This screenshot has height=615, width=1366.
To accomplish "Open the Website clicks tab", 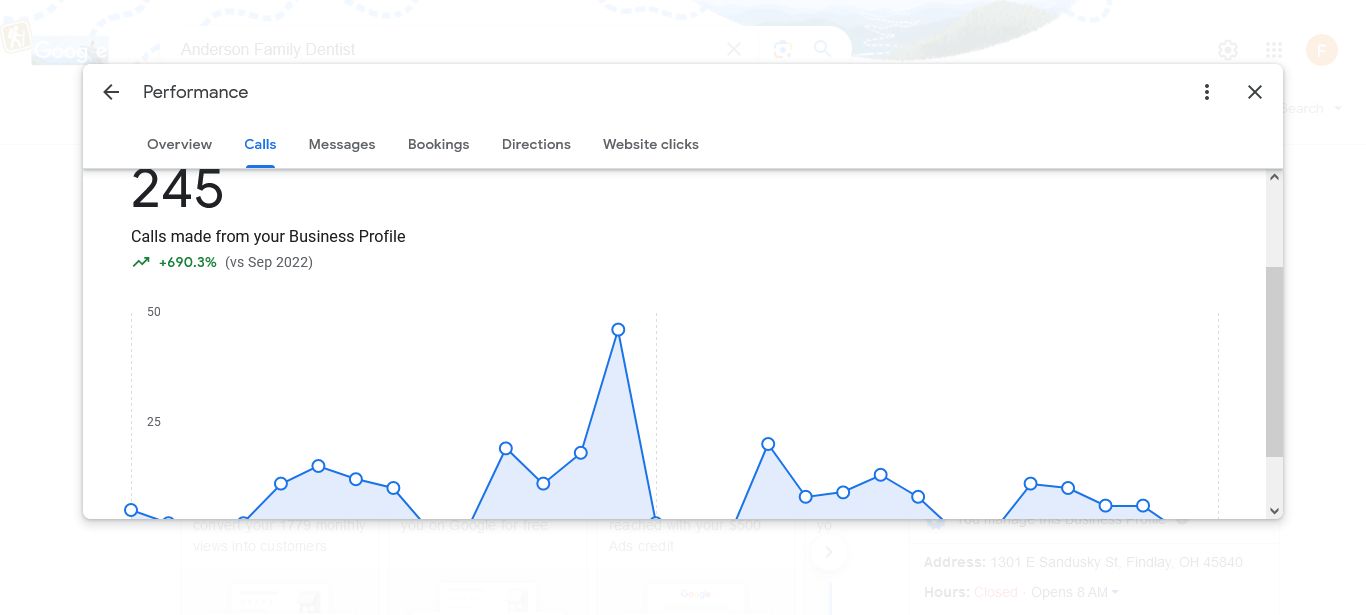I will click(x=651, y=144).
